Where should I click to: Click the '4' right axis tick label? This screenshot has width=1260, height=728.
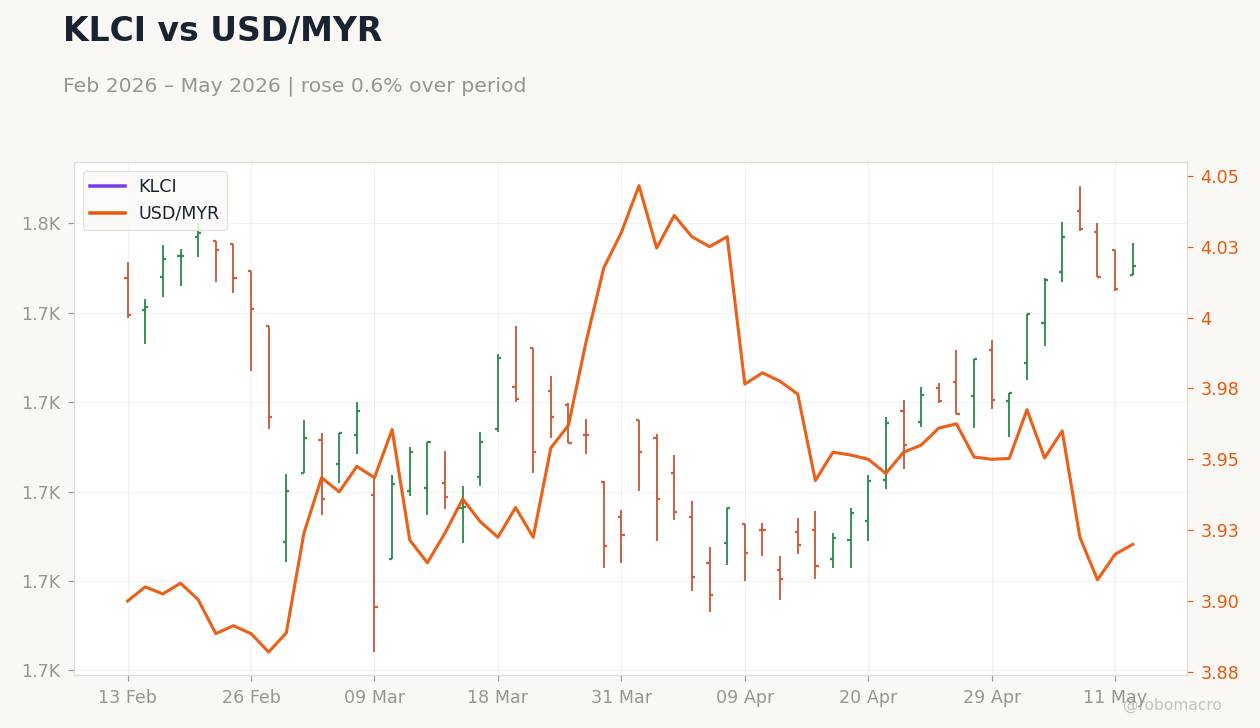(1207, 318)
